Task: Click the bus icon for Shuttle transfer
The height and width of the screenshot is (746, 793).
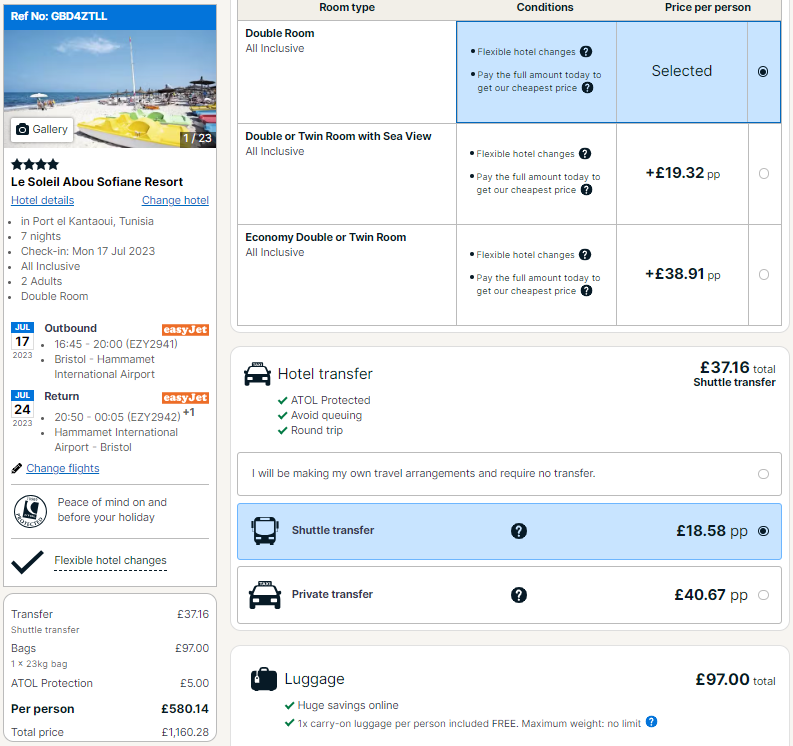Action: (265, 531)
